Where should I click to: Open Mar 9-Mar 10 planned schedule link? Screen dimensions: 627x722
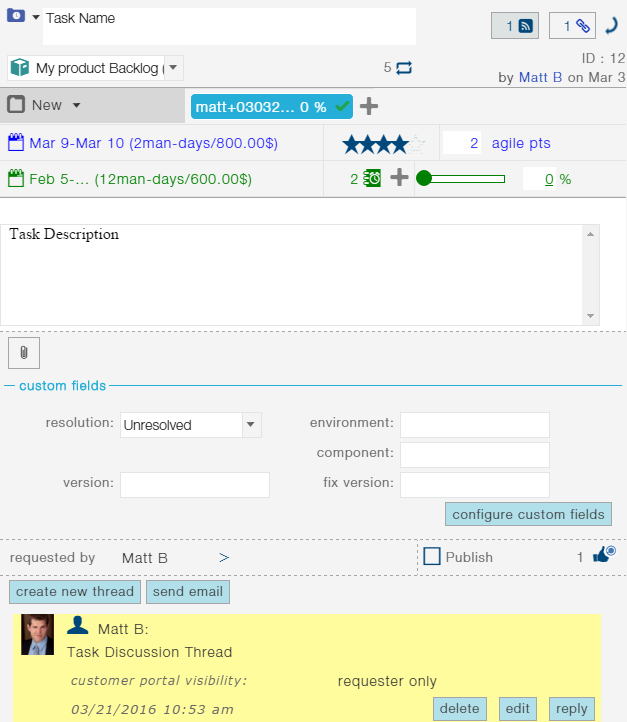coord(153,143)
